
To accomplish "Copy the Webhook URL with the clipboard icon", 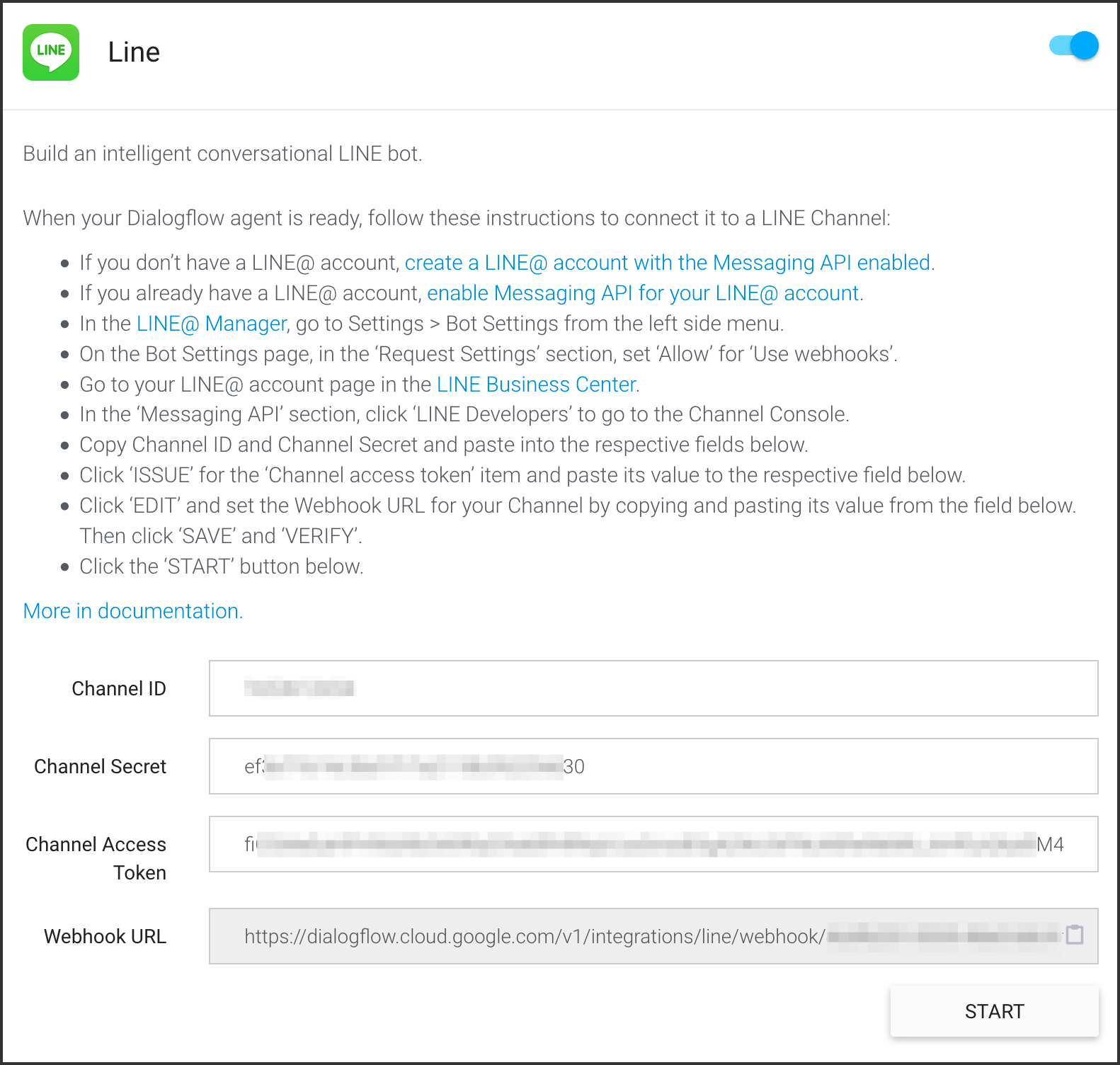I will (x=1074, y=935).
